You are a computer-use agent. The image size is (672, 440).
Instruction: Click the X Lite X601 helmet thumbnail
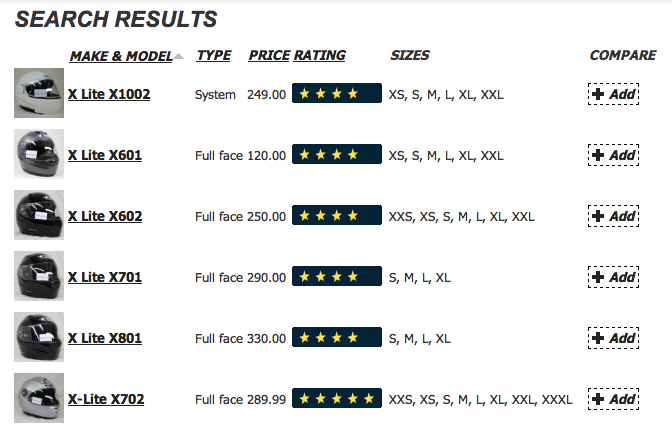tap(39, 154)
